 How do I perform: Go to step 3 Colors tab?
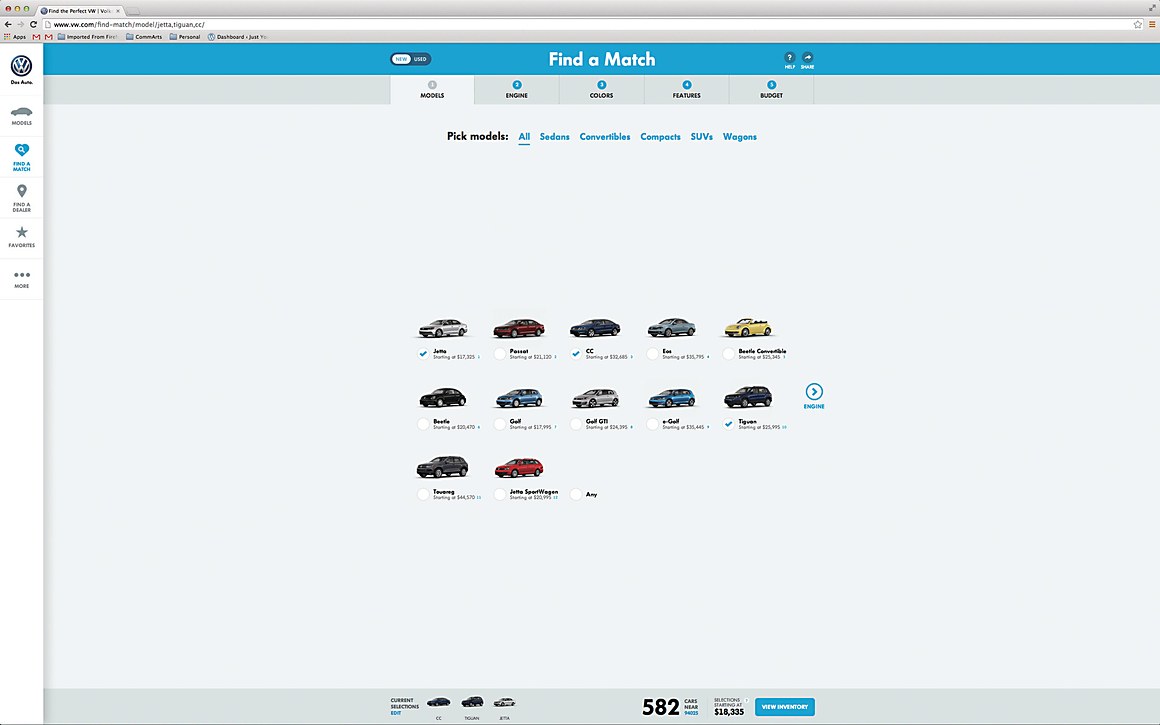coord(601,90)
